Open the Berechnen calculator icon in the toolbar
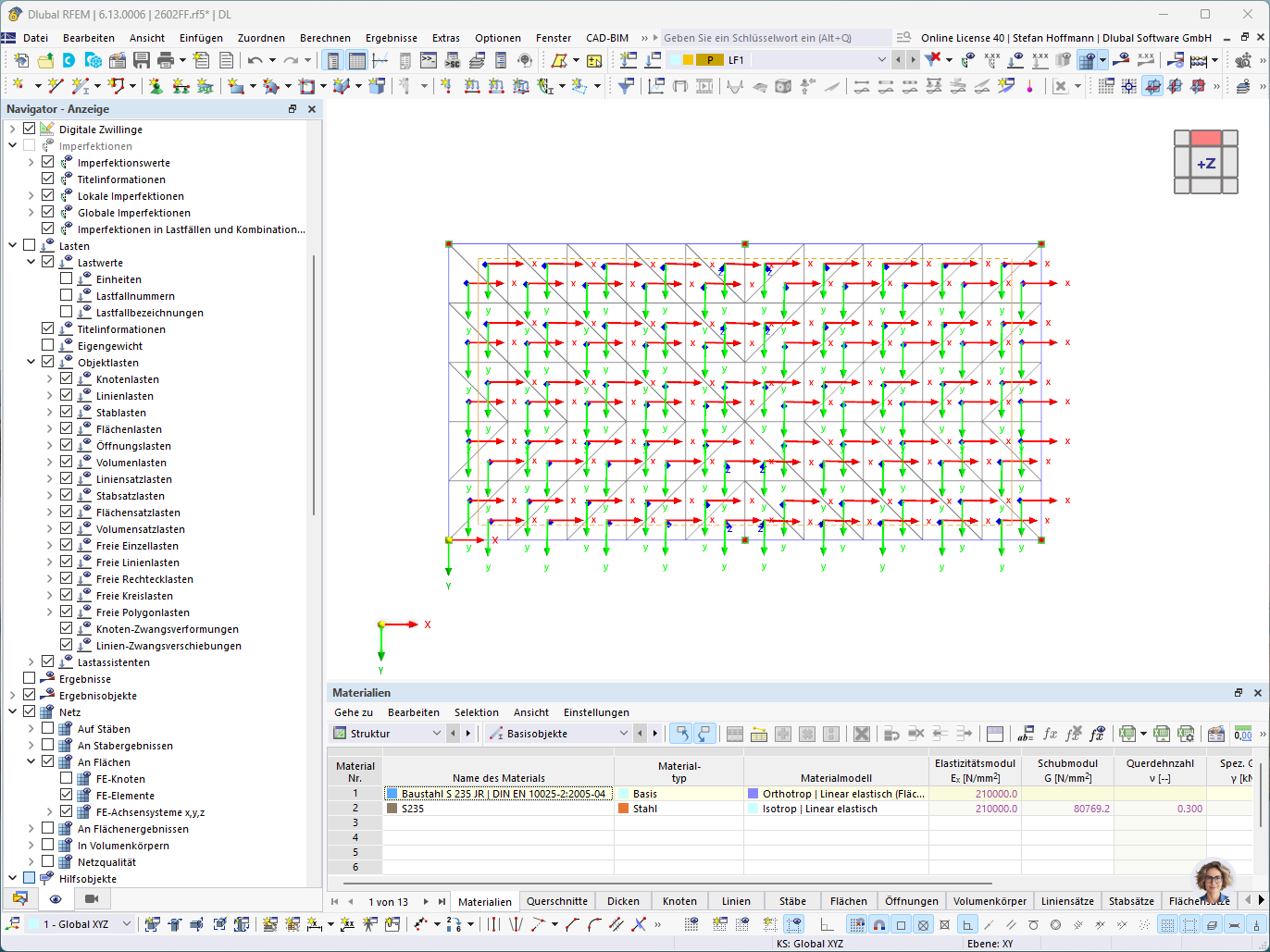The image size is (1270, 952). (1198, 60)
